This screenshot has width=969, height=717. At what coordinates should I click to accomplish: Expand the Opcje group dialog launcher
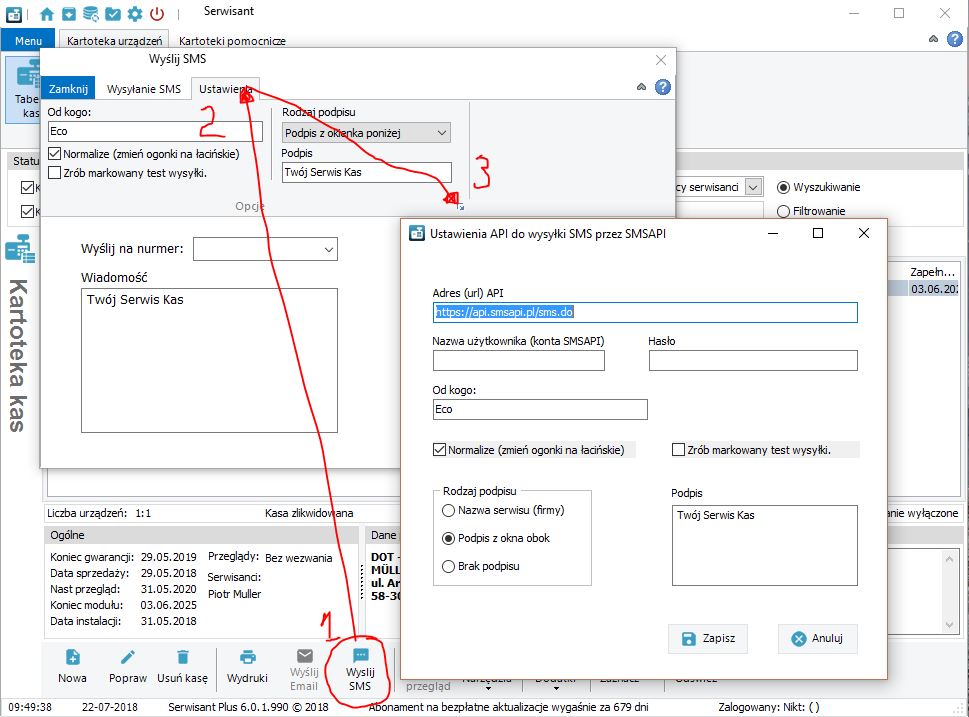pos(460,206)
